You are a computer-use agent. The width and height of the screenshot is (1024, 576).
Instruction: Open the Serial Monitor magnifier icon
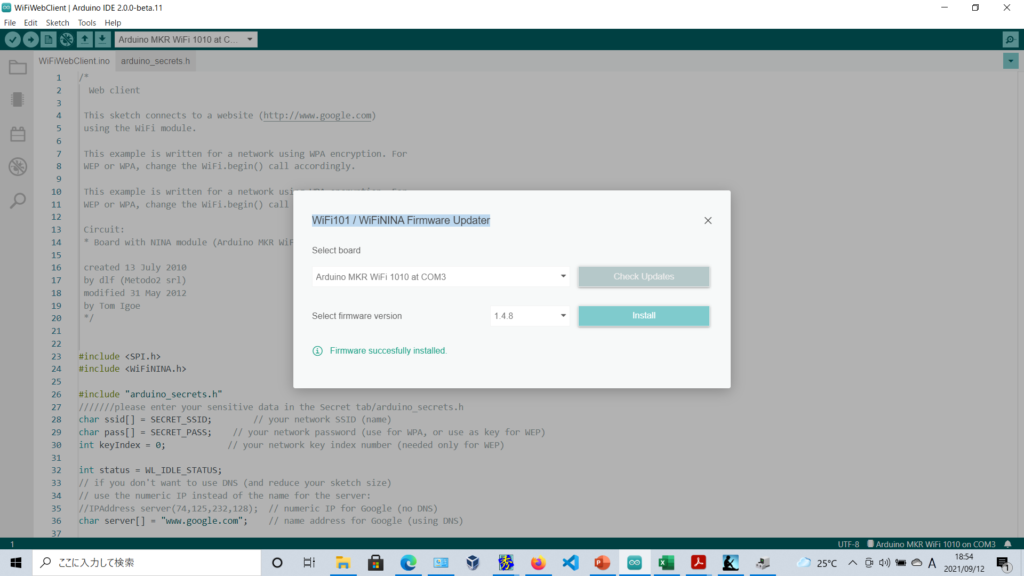coord(1010,40)
